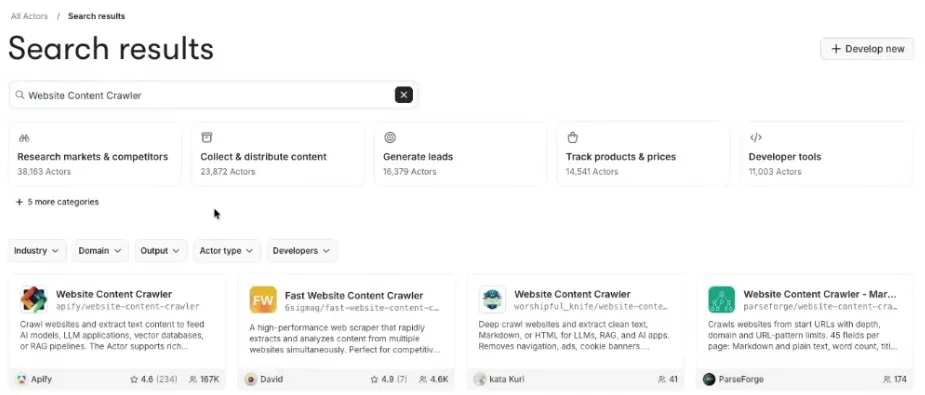925x395 pixels.
Task: Click Apify developer name
Action: 41,379
